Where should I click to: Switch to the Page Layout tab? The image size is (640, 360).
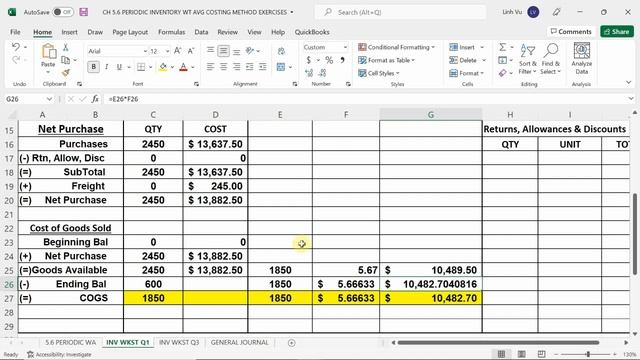[x=130, y=32]
